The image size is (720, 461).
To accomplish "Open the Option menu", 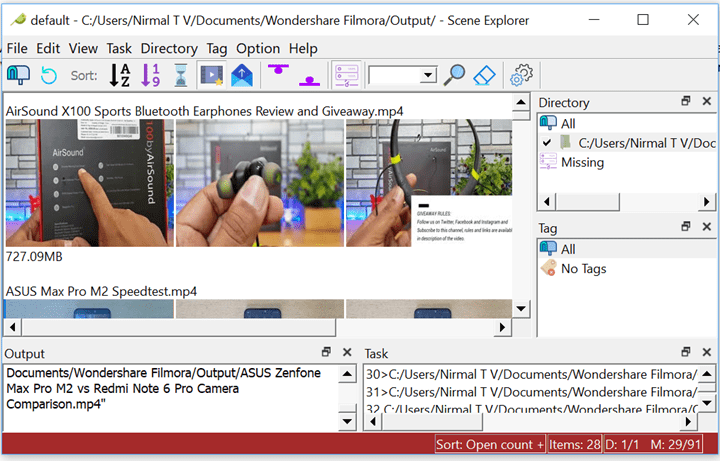I will point(258,48).
